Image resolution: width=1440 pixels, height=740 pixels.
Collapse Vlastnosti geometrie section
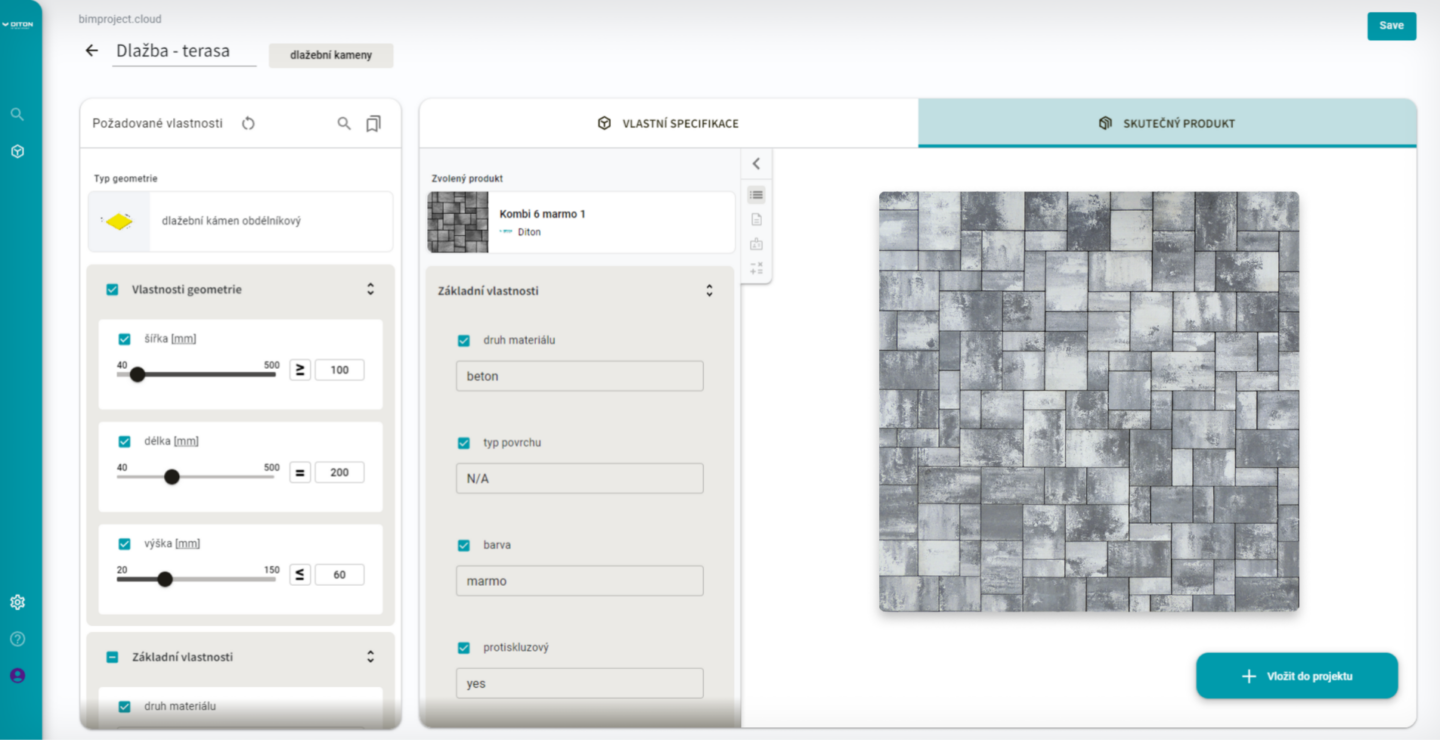(x=370, y=289)
